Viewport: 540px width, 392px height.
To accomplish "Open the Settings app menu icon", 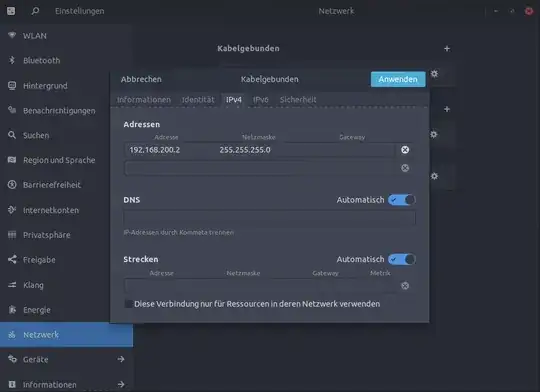I will 11,11.
